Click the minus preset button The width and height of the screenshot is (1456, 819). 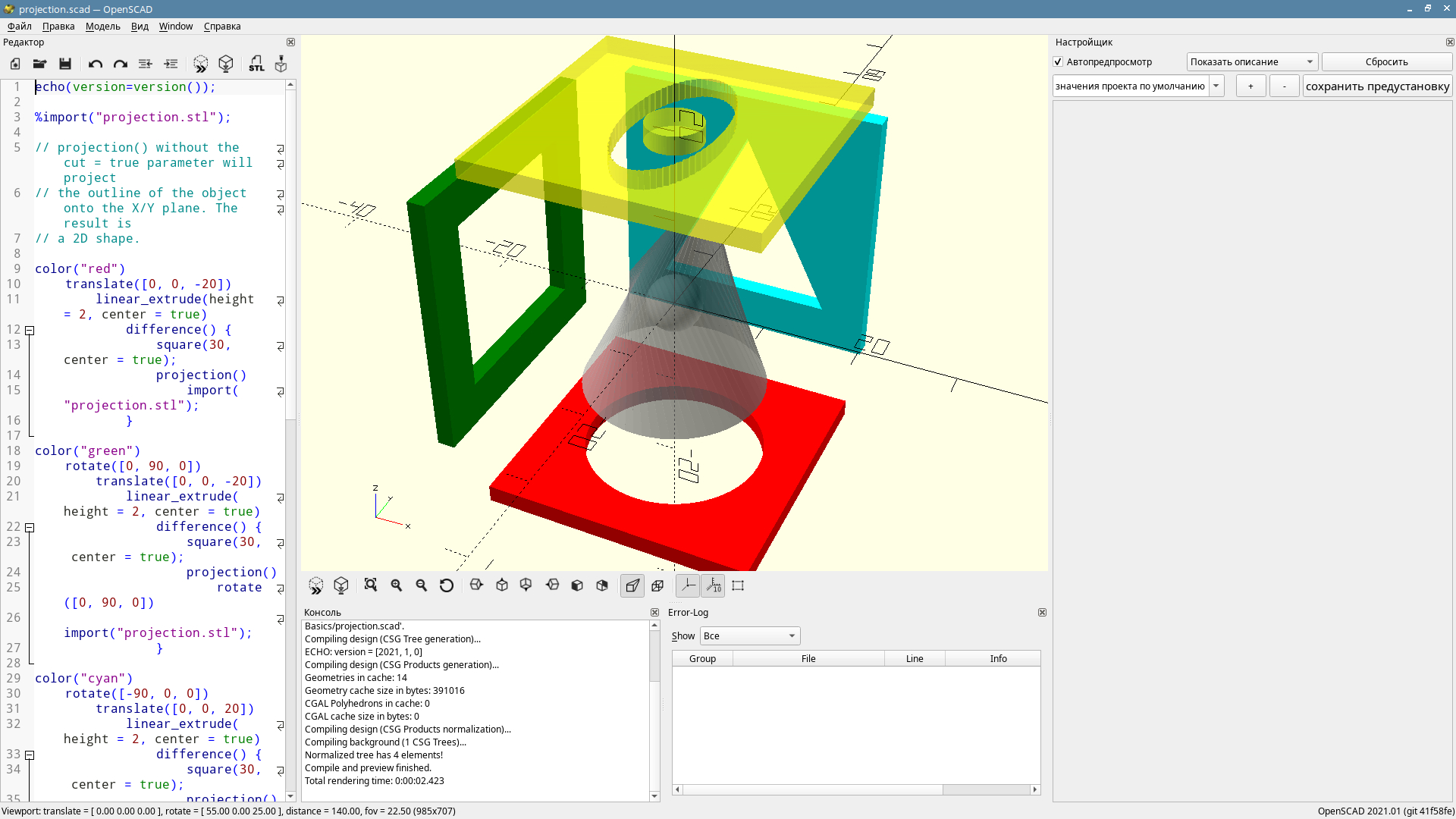pyautogui.click(x=1284, y=86)
